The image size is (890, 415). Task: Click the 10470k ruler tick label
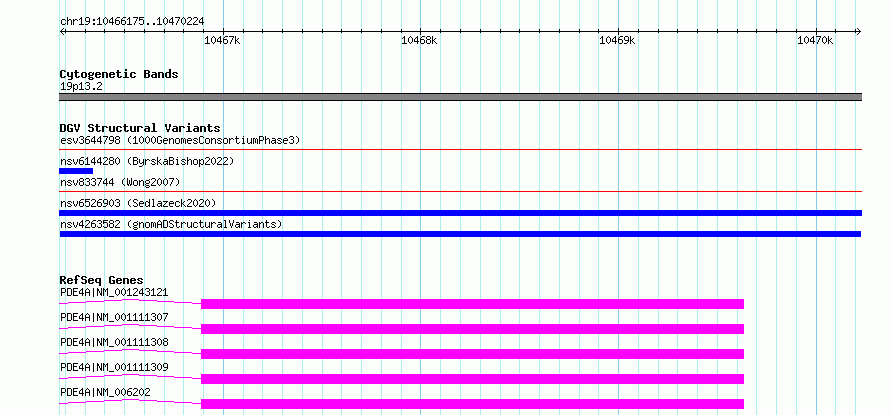pos(815,40)
